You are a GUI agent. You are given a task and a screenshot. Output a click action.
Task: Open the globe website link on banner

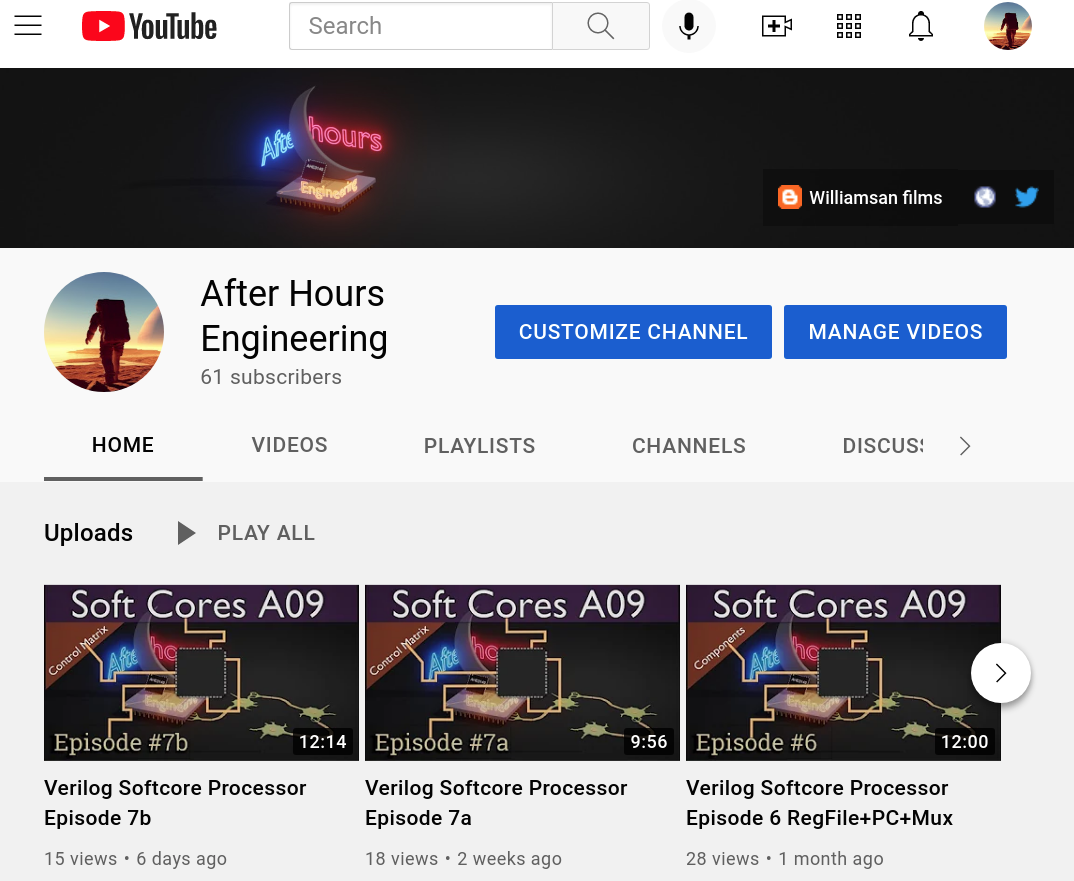point(984,197)
